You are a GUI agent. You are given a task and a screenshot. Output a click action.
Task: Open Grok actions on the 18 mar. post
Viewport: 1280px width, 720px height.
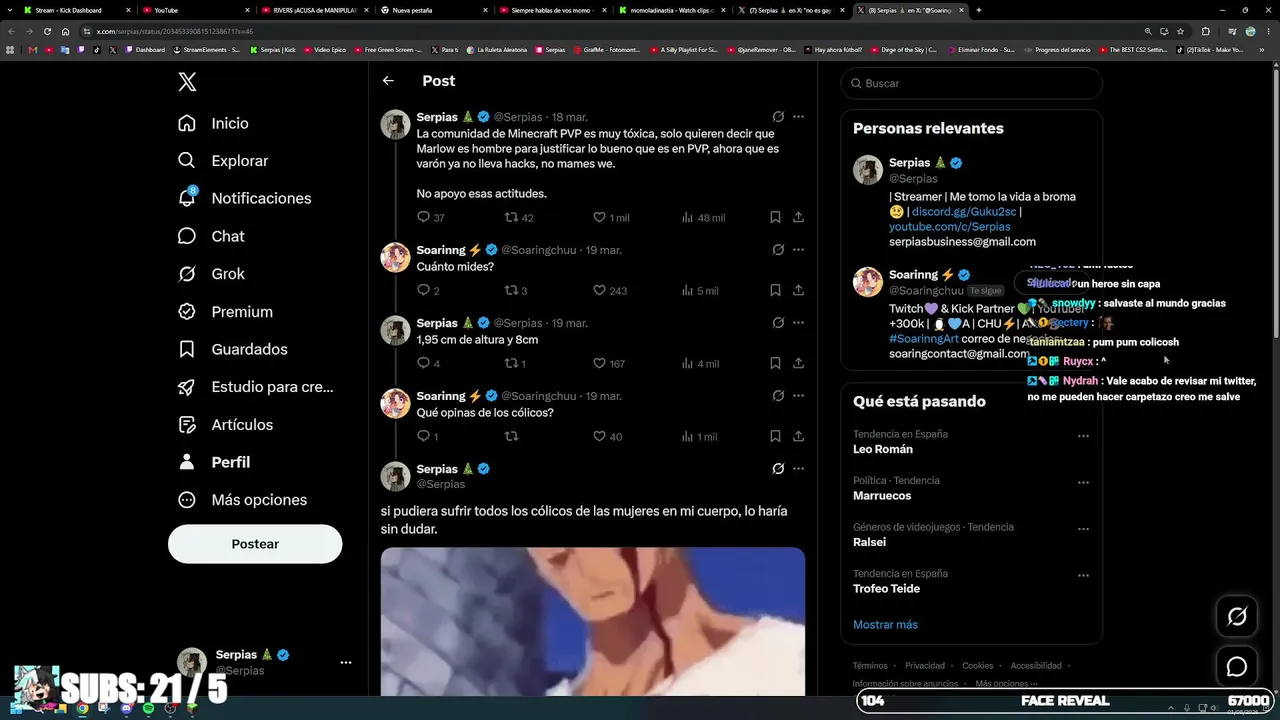778,117
